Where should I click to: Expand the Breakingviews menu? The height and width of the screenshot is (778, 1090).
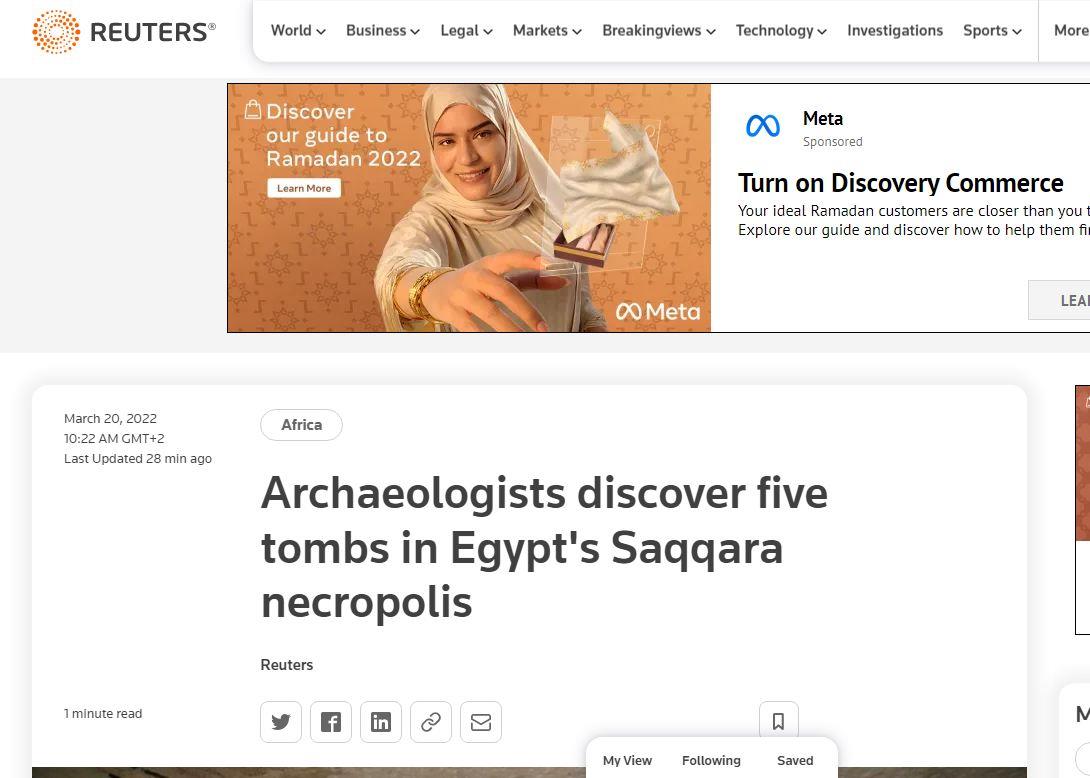[659, 31]
